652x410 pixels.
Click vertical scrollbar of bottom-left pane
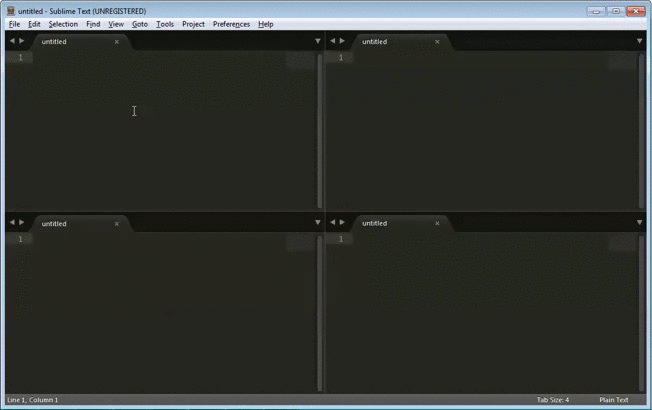[320, 314]
